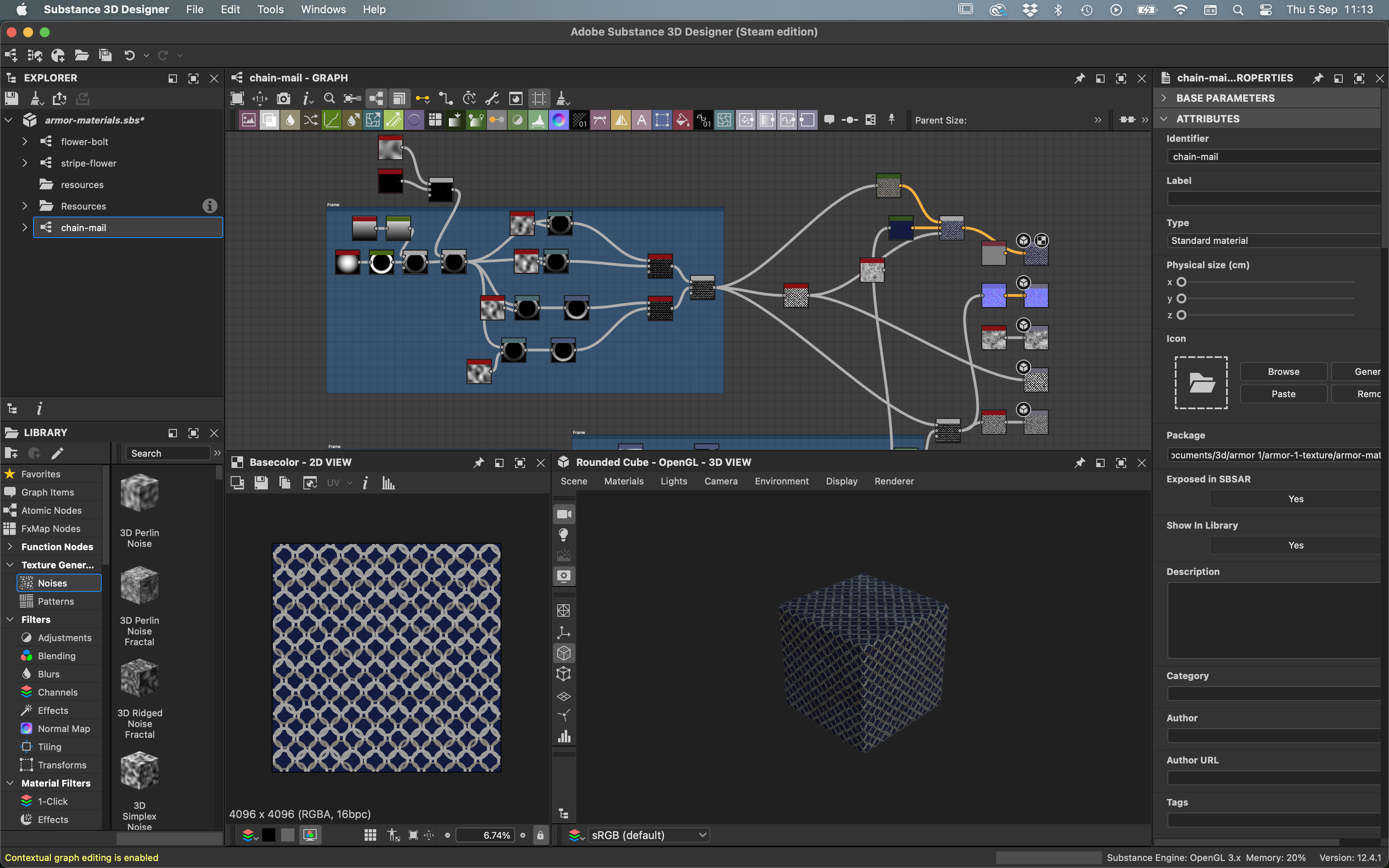This screenshot has height=868, width=1389.
Task: Expand the stripe-flower graph tree item
Action: 25,163
